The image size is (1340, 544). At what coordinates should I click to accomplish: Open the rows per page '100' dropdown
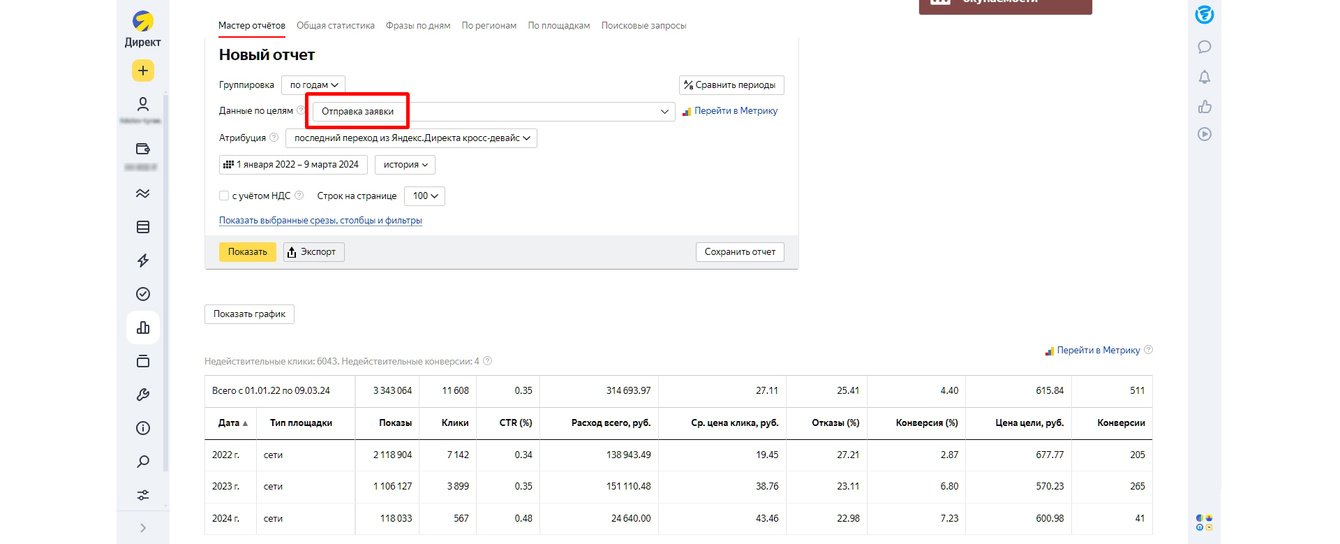pyautogui.click(x=425, y=196)
